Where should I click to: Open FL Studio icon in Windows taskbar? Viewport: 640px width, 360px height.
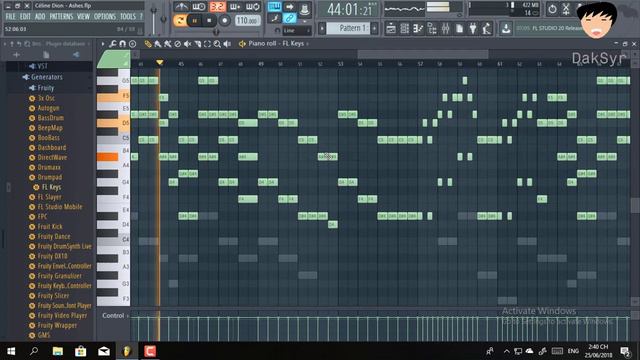tap(127, 351)
